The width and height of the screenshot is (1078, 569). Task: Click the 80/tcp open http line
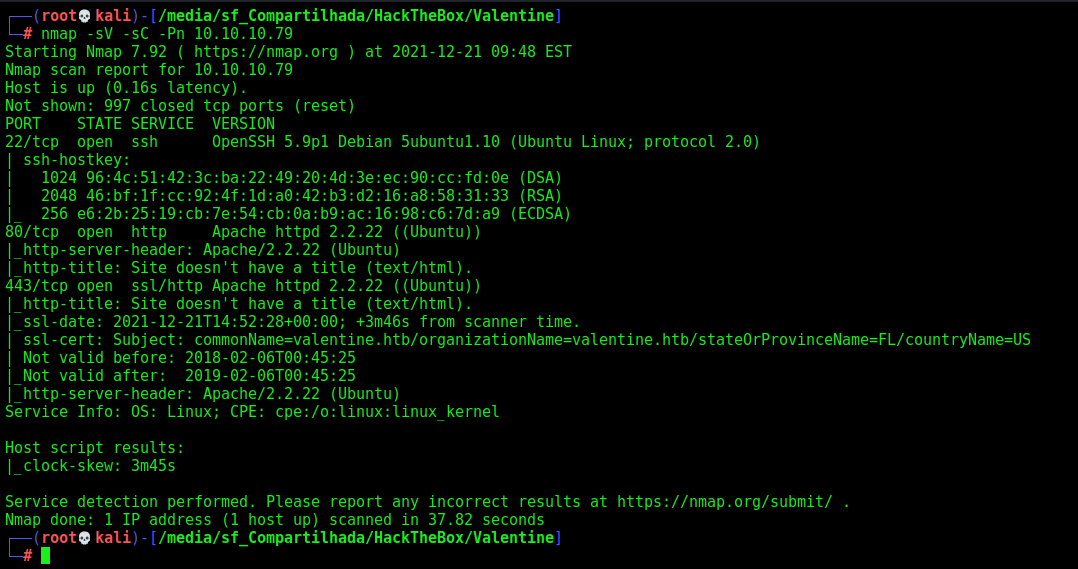[x=243, y=232]
